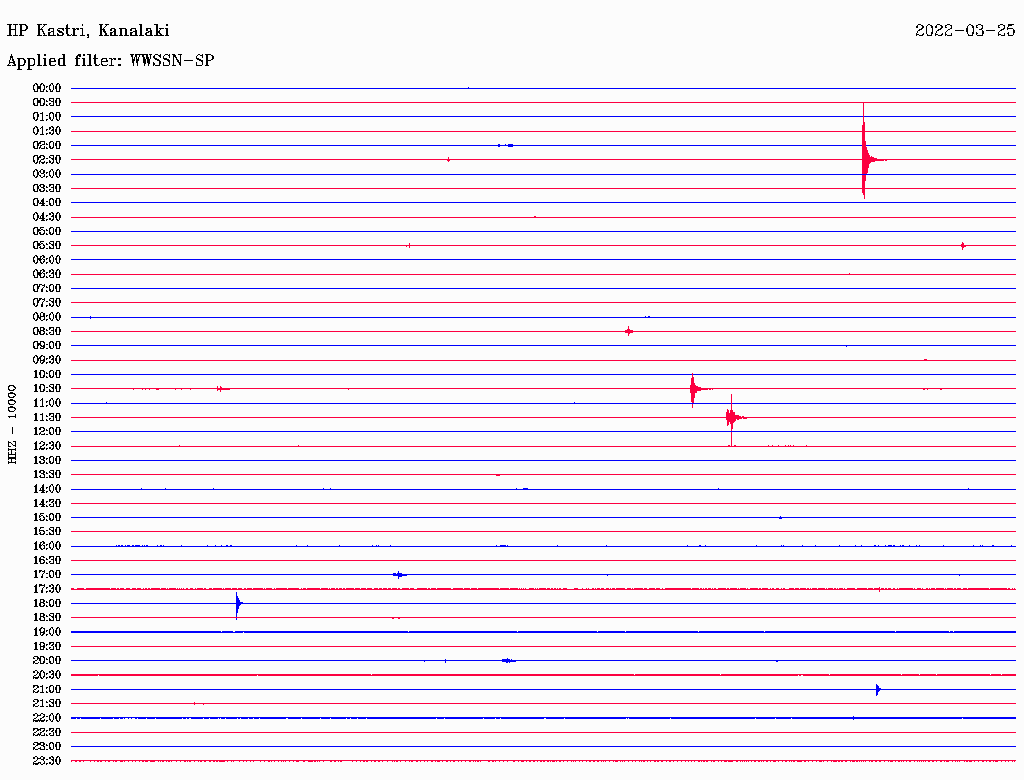Click the 23:30 time label

(47, 761)
